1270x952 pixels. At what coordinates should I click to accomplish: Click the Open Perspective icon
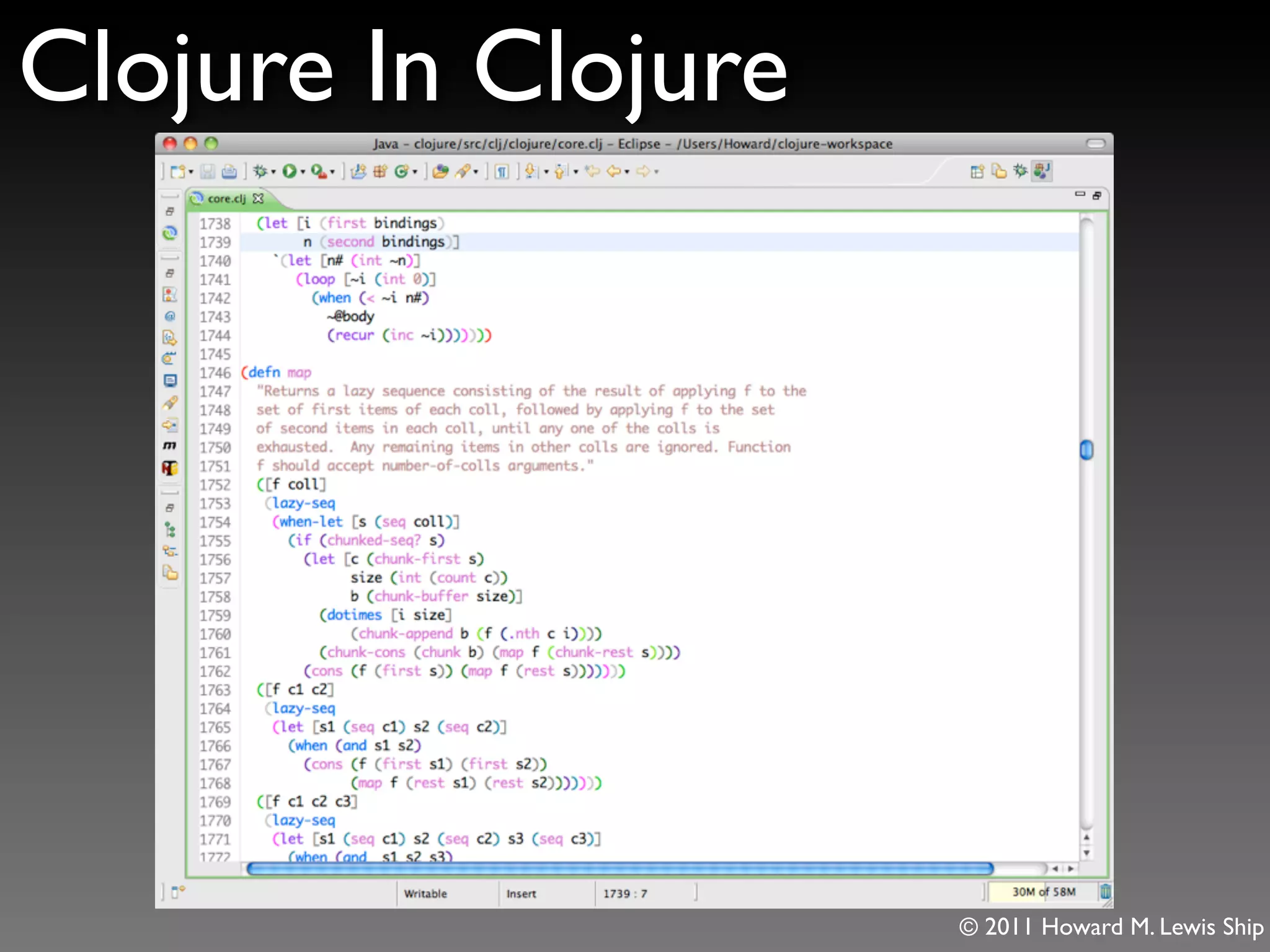(977, 172)
